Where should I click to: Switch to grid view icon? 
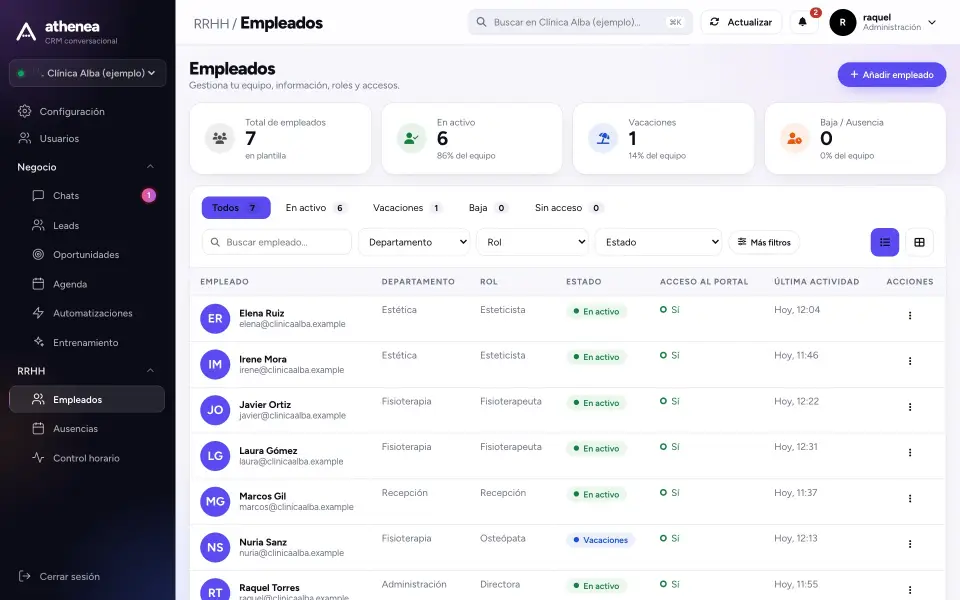[919, 242]
